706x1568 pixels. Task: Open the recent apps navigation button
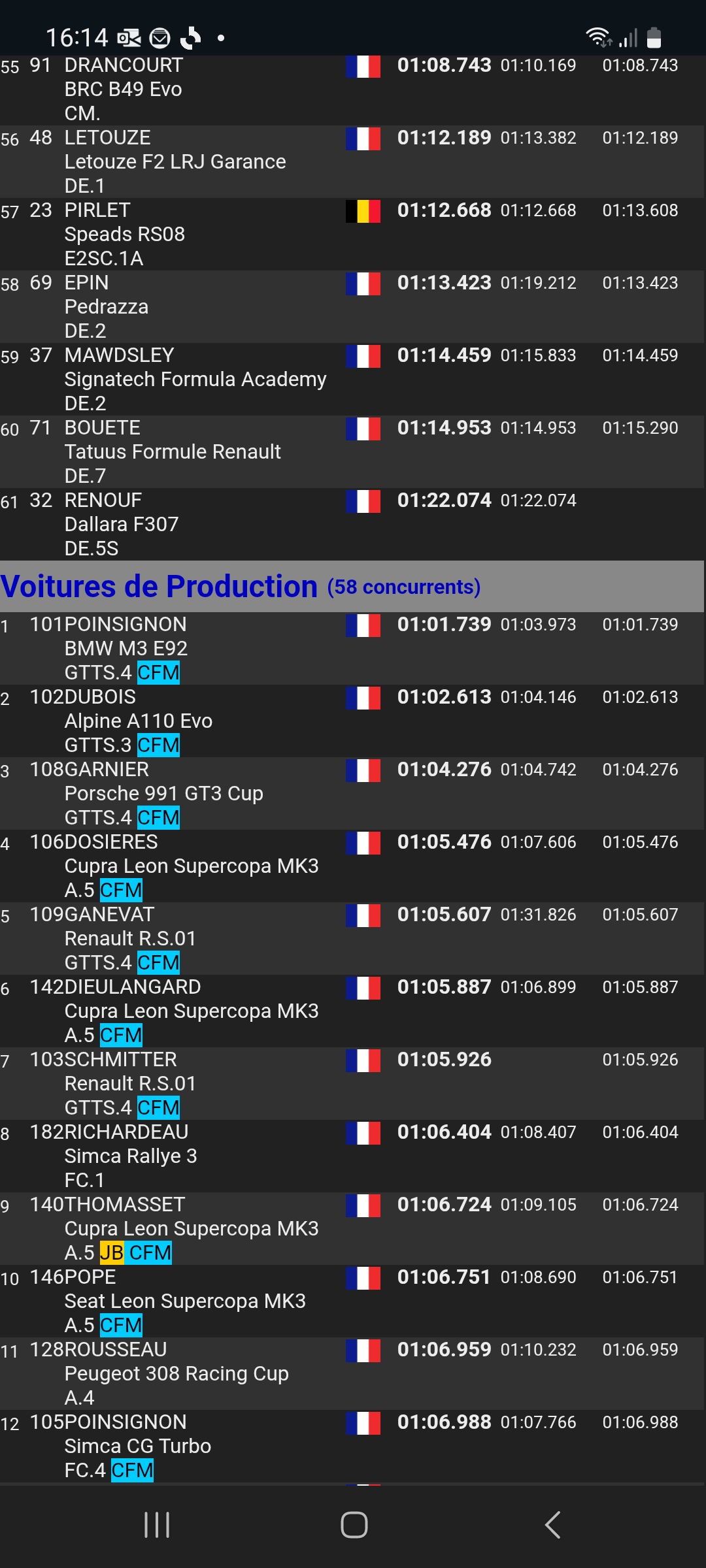pos(157,1525)
